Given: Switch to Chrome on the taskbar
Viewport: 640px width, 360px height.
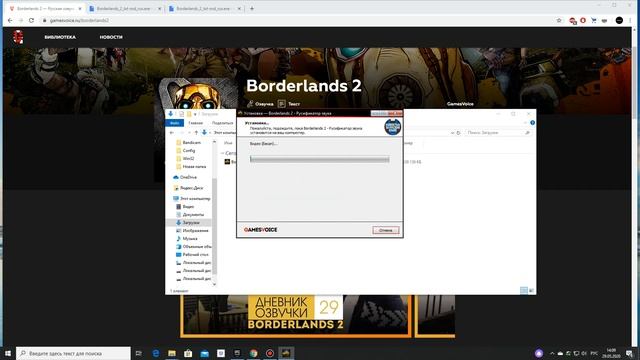Looking at the screenshot, I should coord(253,353).
